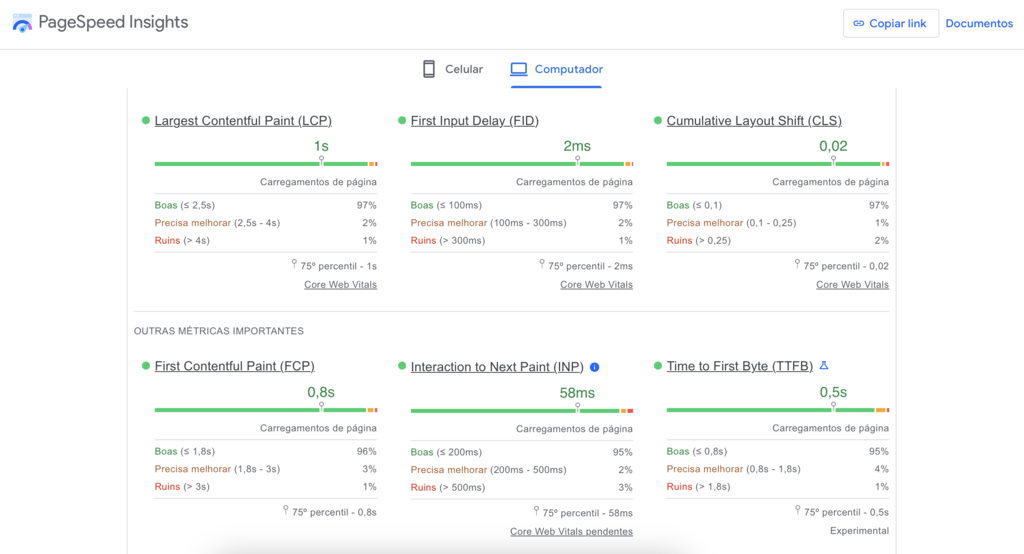Click the PageSpeed Insights logo icon
The width and height of the screenshot is (1024, 554).
pyautogui.click(x=22, y=24)
